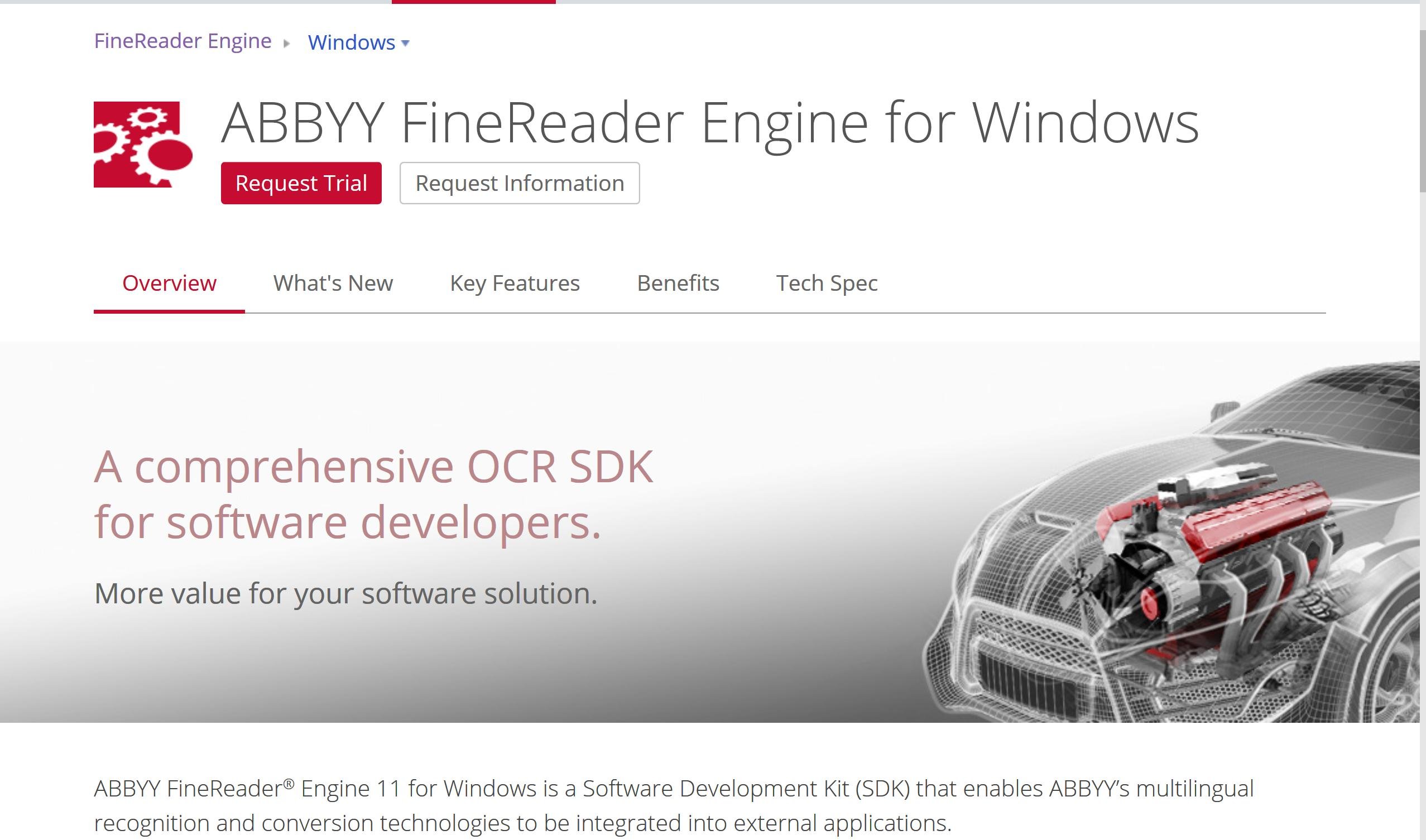The image size is (1426, 840).
Task: Open the What's New tab
Action: click(333, 282)
